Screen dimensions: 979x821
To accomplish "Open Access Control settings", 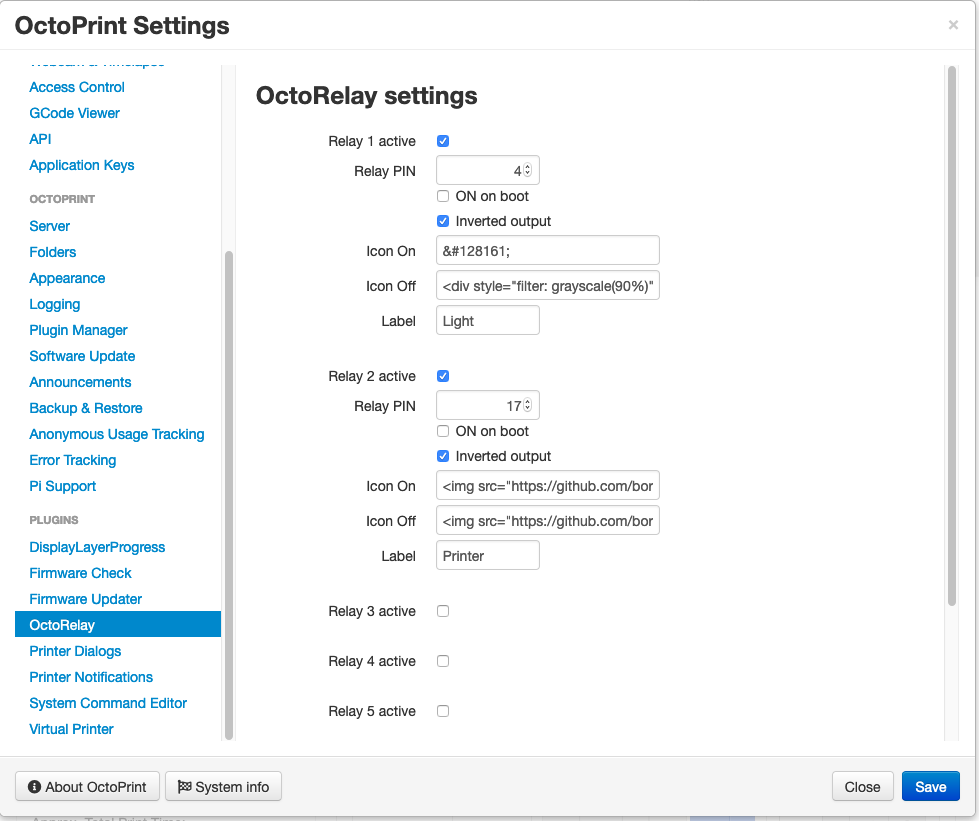I will click(x=77, y=87).
